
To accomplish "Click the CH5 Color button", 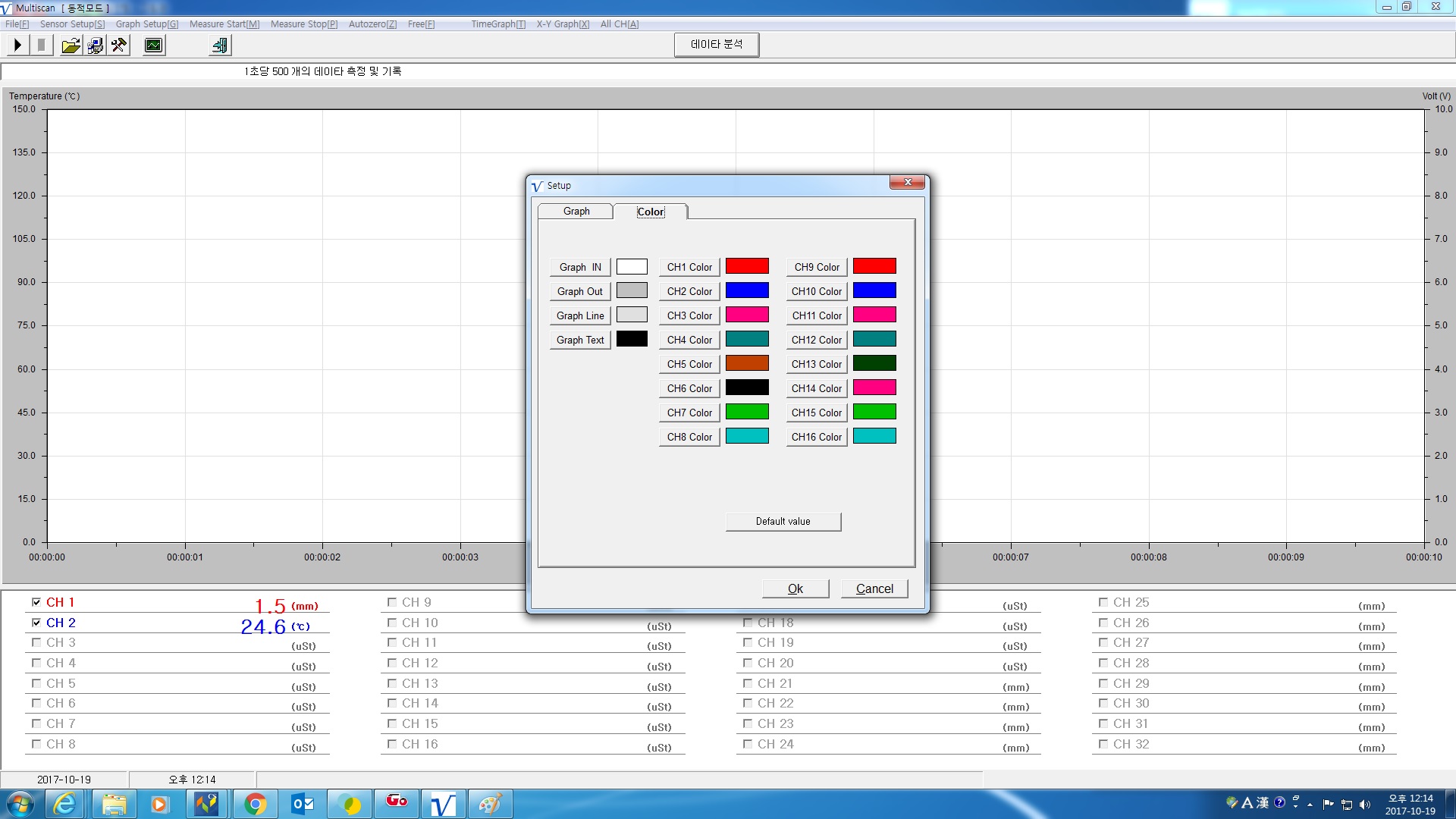I will (x=689, y=364).
